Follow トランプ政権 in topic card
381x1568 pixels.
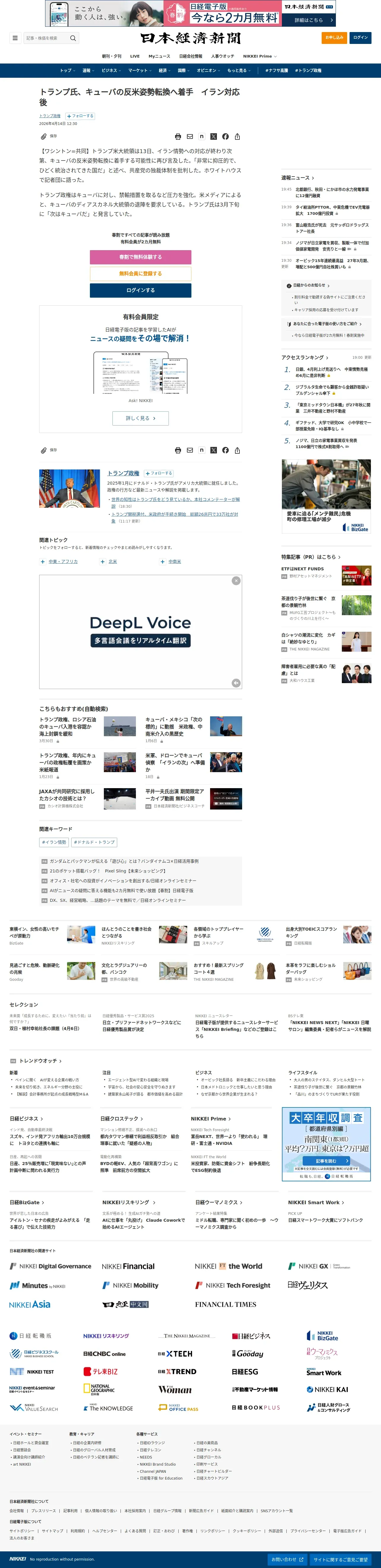point(159,473)
